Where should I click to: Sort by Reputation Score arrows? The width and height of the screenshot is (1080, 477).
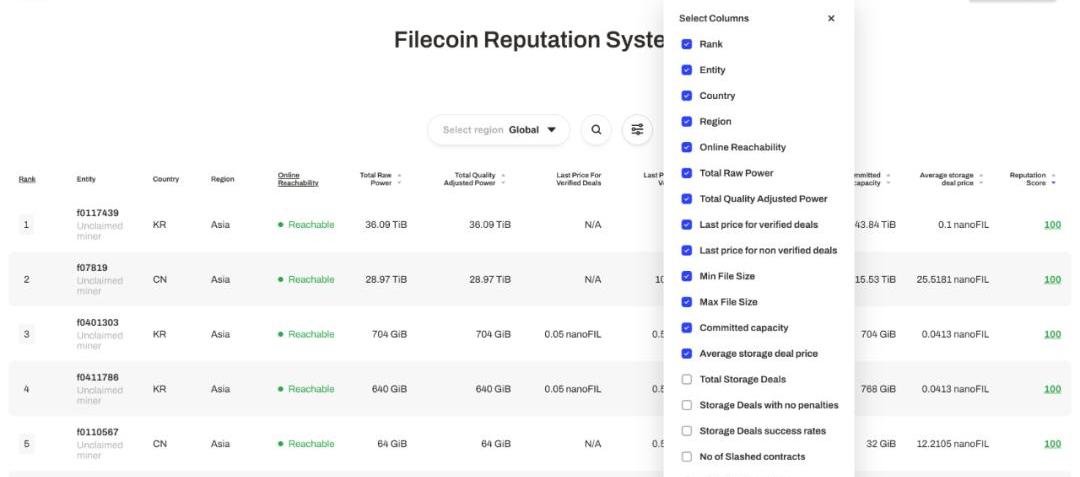[1053, 179]
